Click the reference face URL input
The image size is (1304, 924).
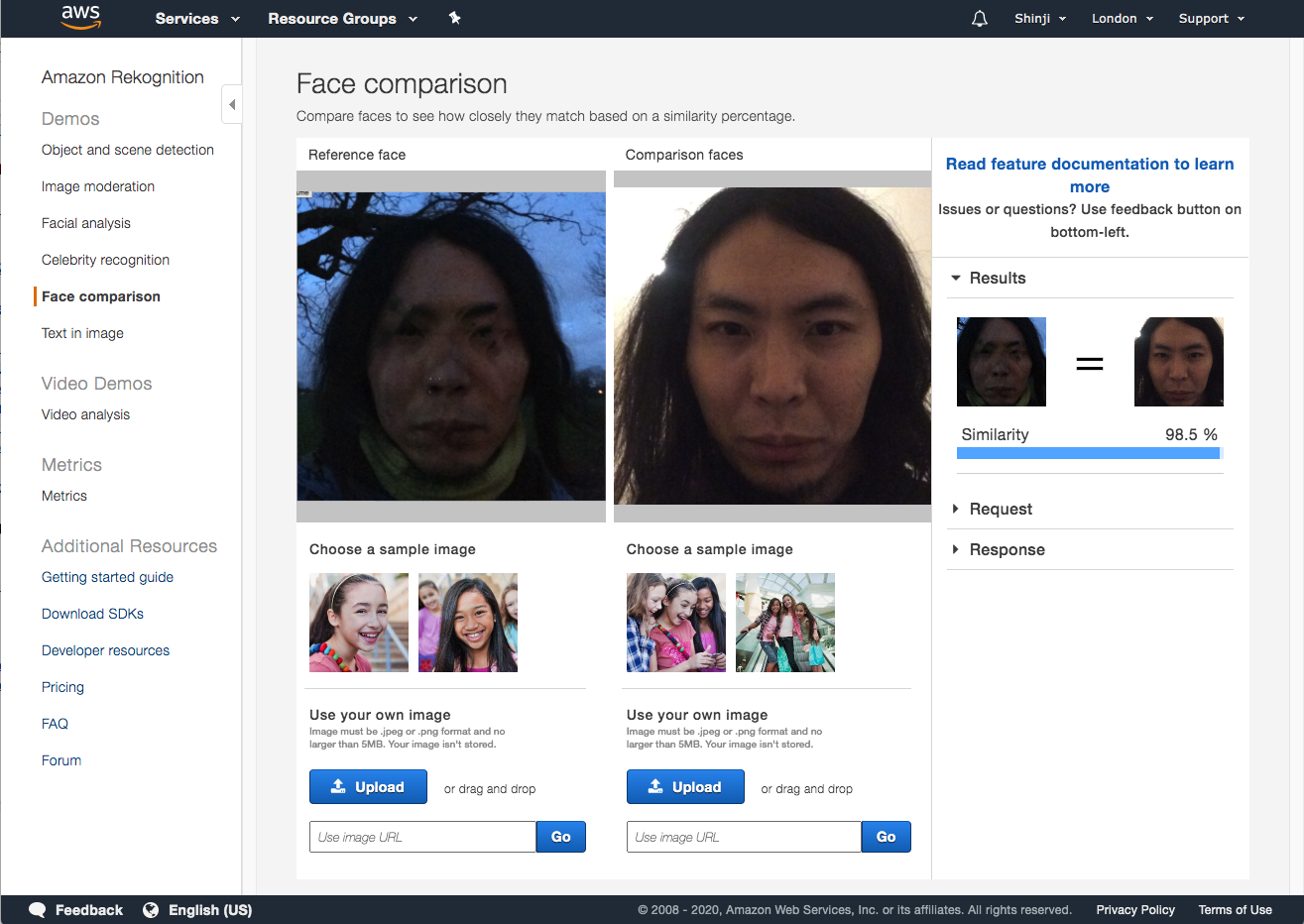[422, 837]
